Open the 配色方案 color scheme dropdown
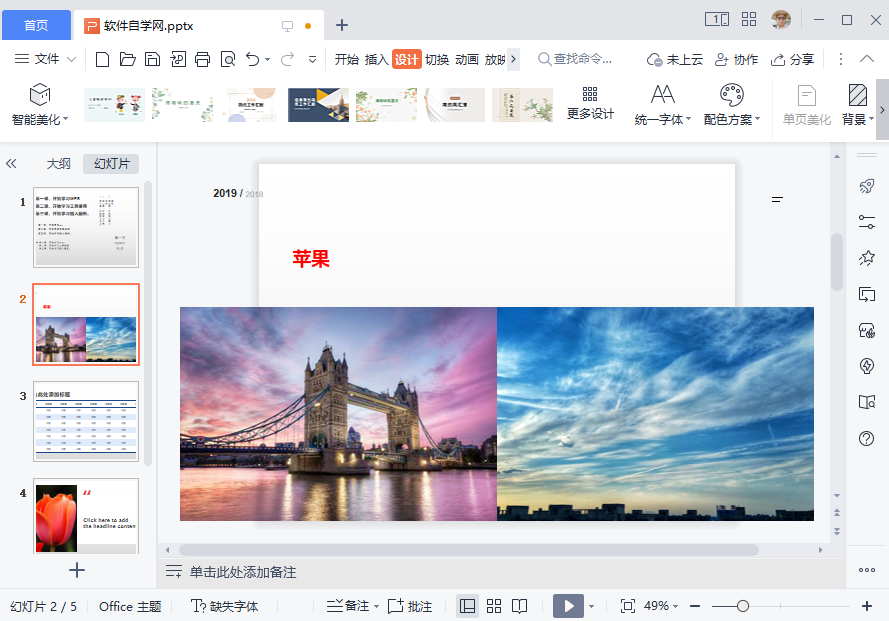Screen dimensions: 889x621 click(x=731, y=104)
